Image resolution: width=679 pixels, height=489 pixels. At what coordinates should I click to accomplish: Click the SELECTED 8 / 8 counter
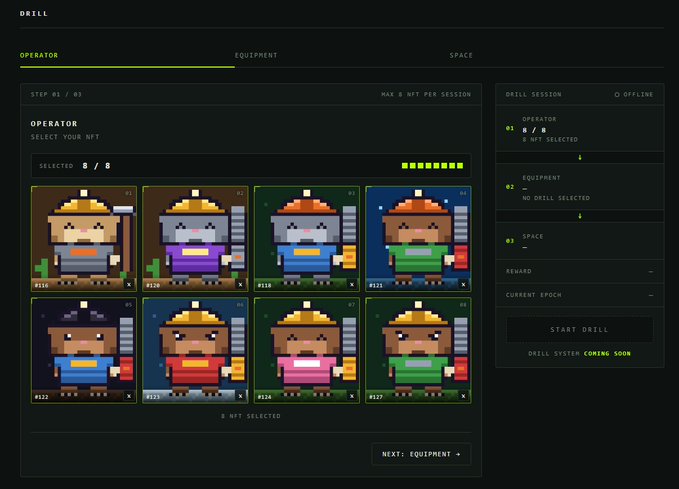pos(75,166)
